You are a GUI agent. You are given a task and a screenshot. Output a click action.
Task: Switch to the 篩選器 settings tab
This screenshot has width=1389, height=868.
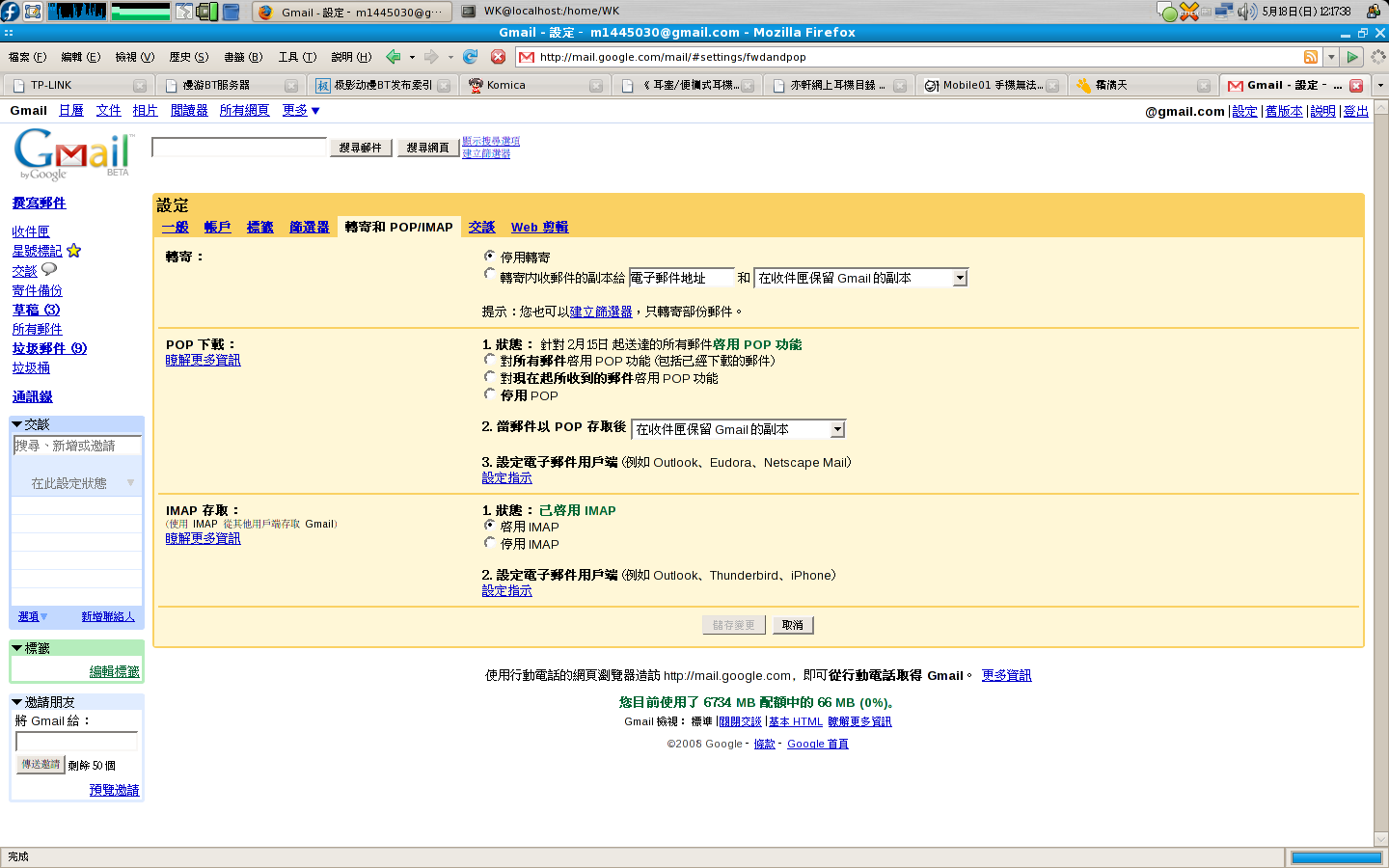tap(310, 228)
